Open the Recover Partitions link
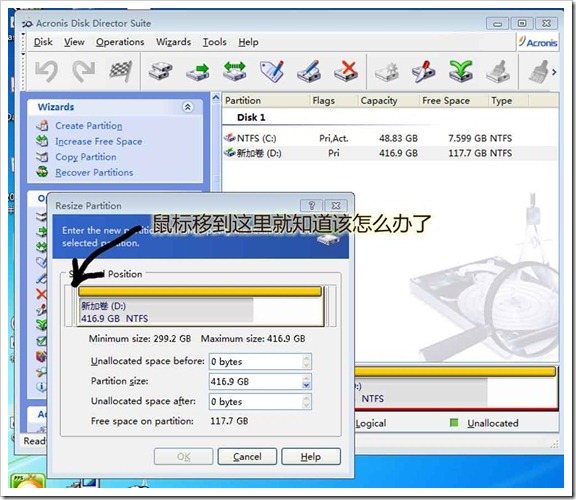 coord(94,172)
